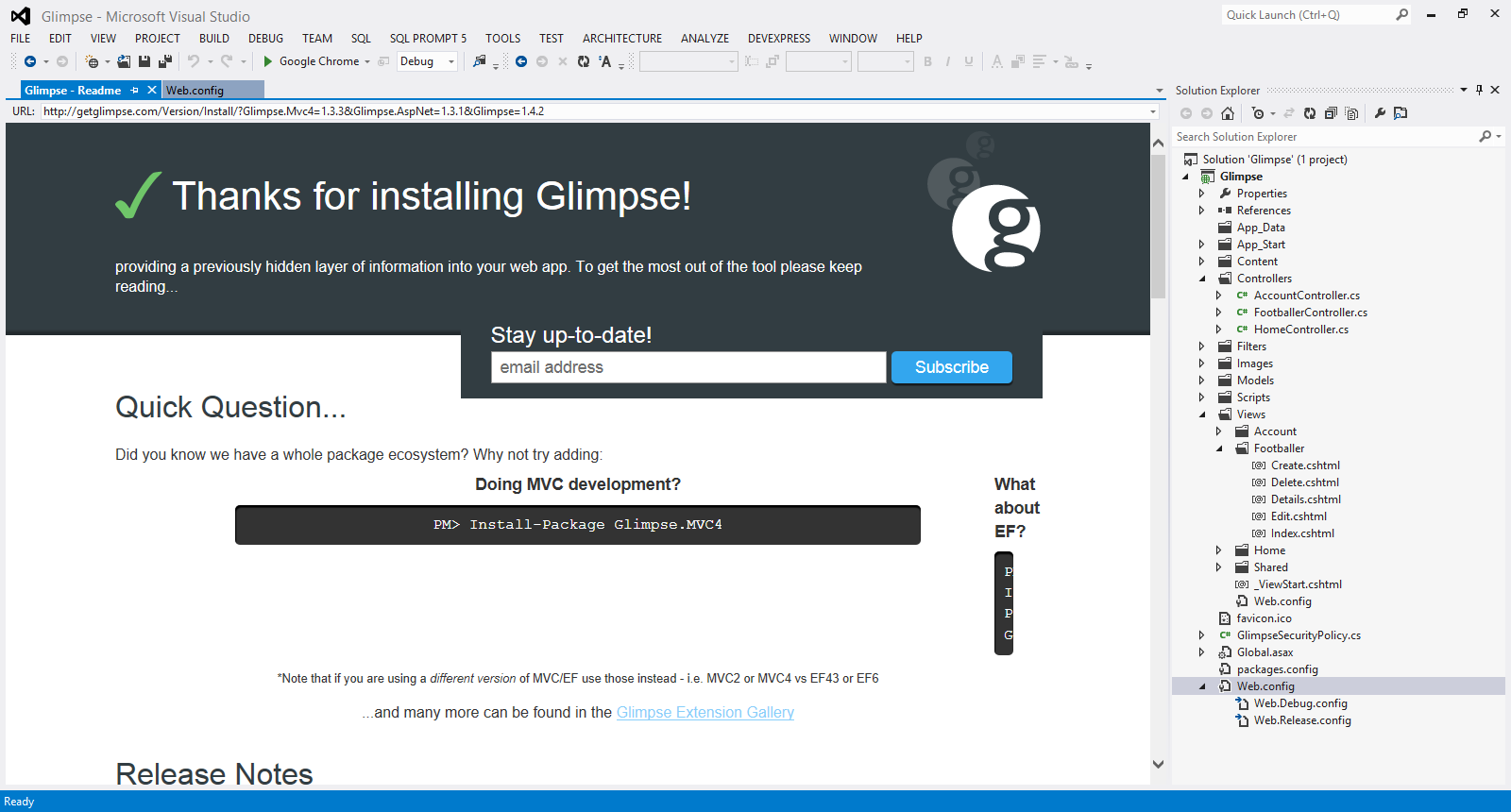Click Solution Explorer Home icon
The image size is (1511, 812).
(1228, 113)
